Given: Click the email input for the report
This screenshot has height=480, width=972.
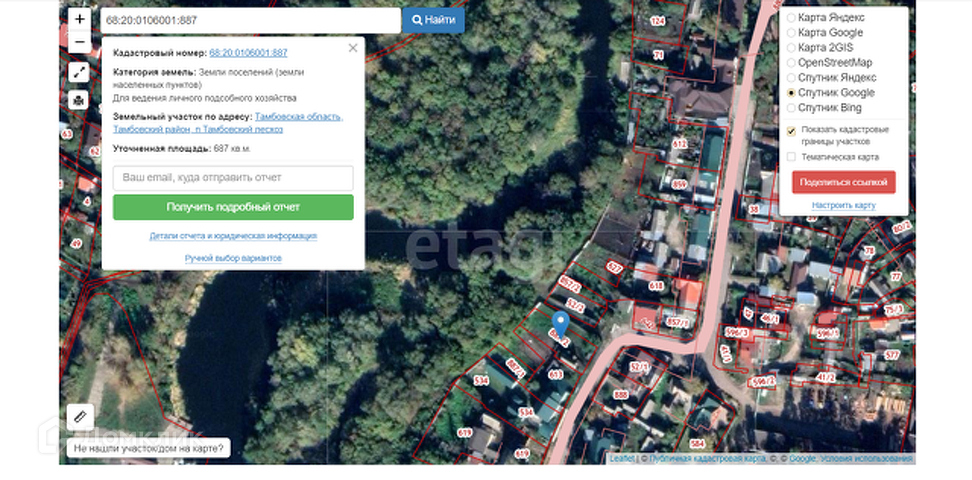Looking at the screenshot, I should point(233,177).
